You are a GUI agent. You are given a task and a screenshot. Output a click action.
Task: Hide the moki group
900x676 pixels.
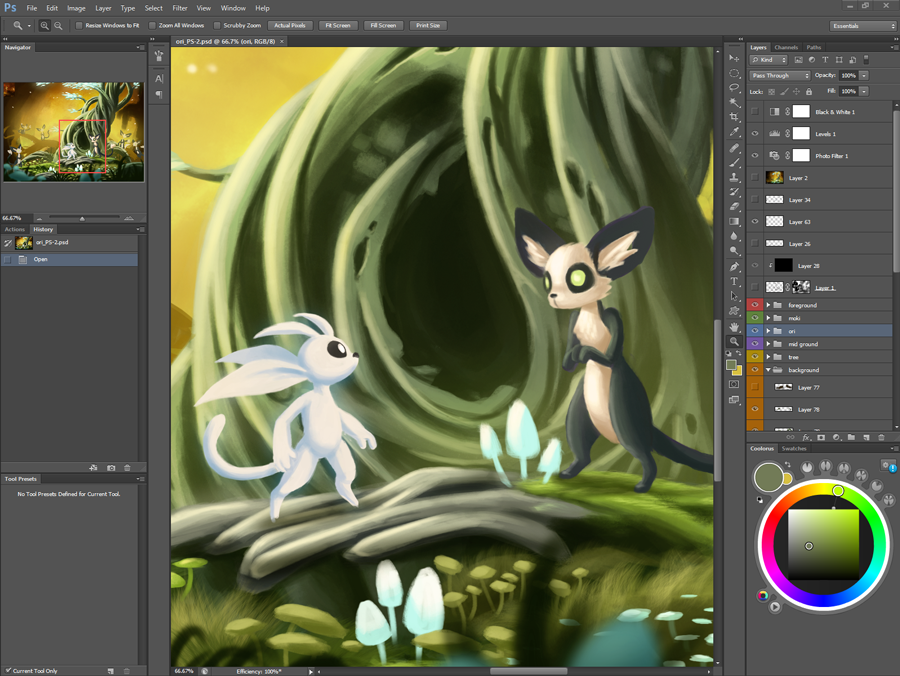point(755,318)
